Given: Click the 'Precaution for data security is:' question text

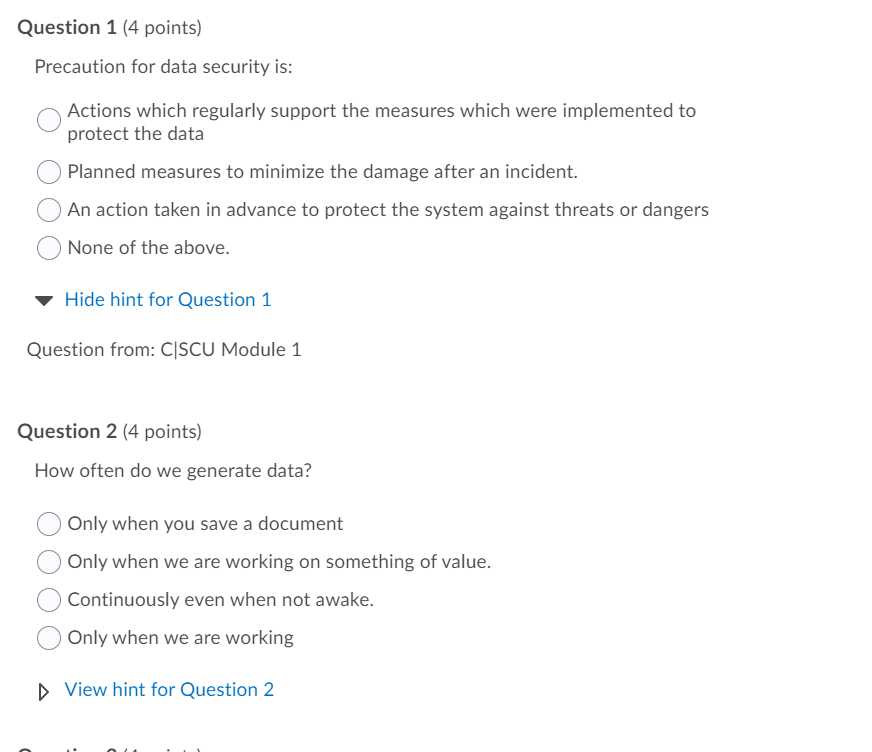Looking at the screenshot, I should point(147,66).
